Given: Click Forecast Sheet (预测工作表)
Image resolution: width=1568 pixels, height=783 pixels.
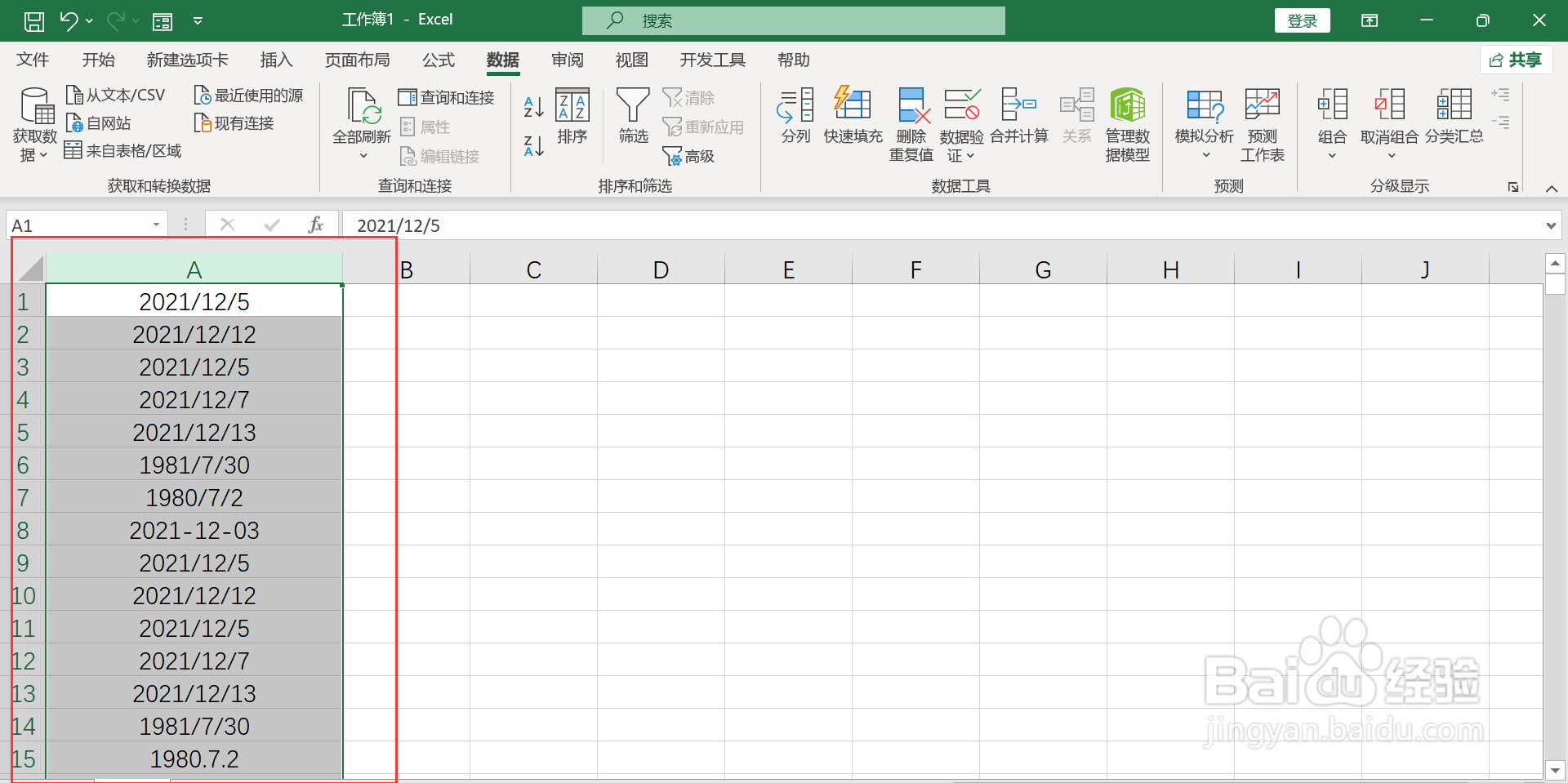Looking at the screenshot, I should (x=1263, y=124).
